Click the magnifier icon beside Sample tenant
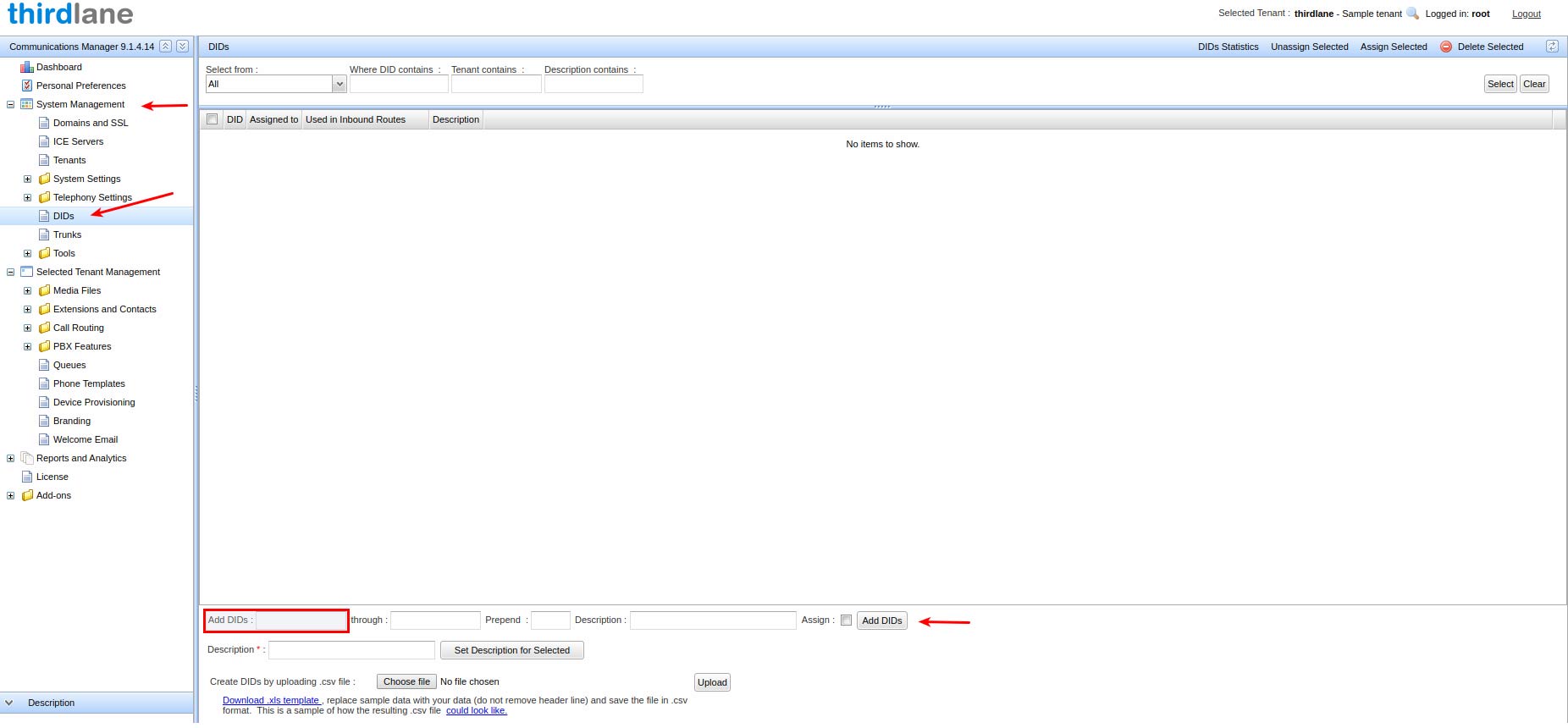Screen dimensions: 1568x728 (x=1412, y=14)
